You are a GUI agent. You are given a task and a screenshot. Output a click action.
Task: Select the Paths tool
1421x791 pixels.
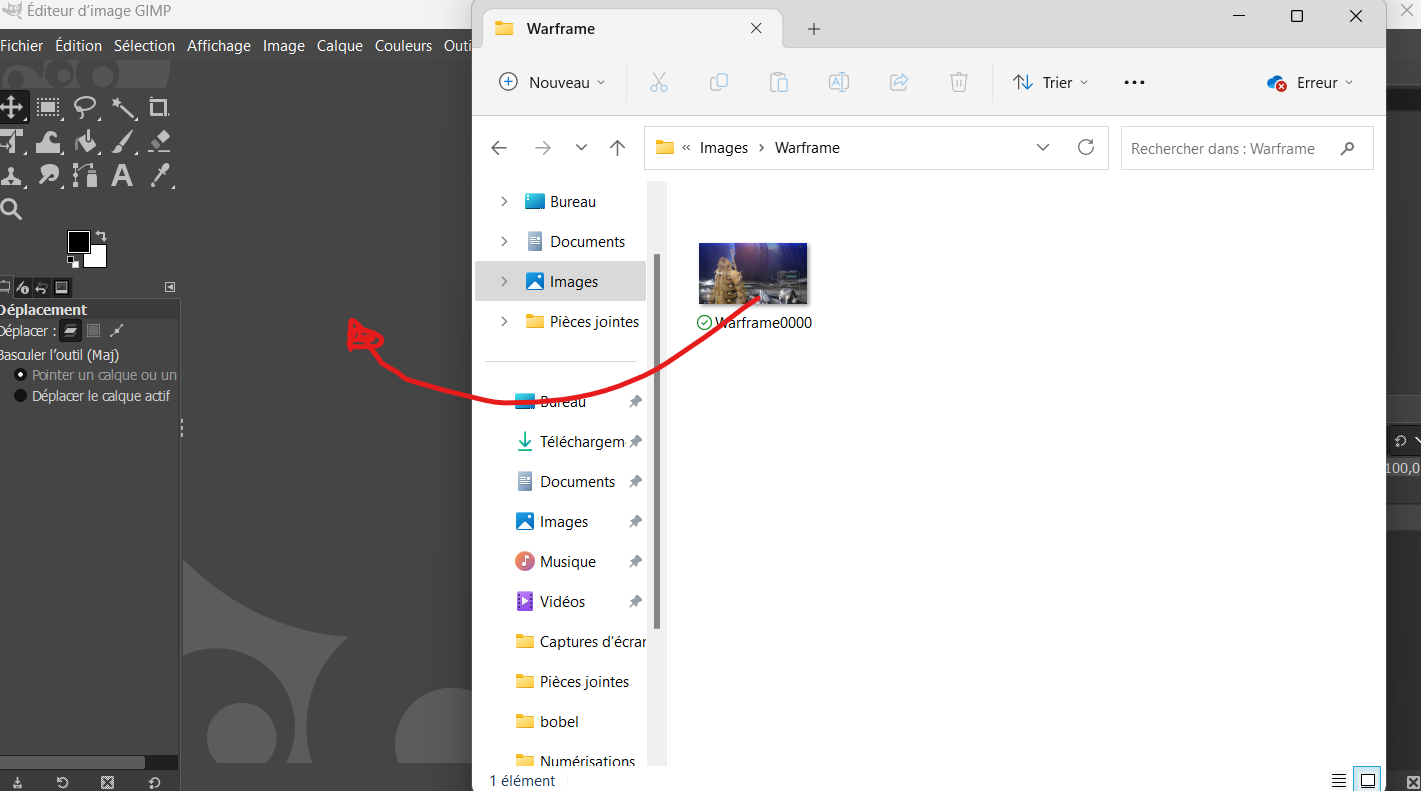pos(85,176)
